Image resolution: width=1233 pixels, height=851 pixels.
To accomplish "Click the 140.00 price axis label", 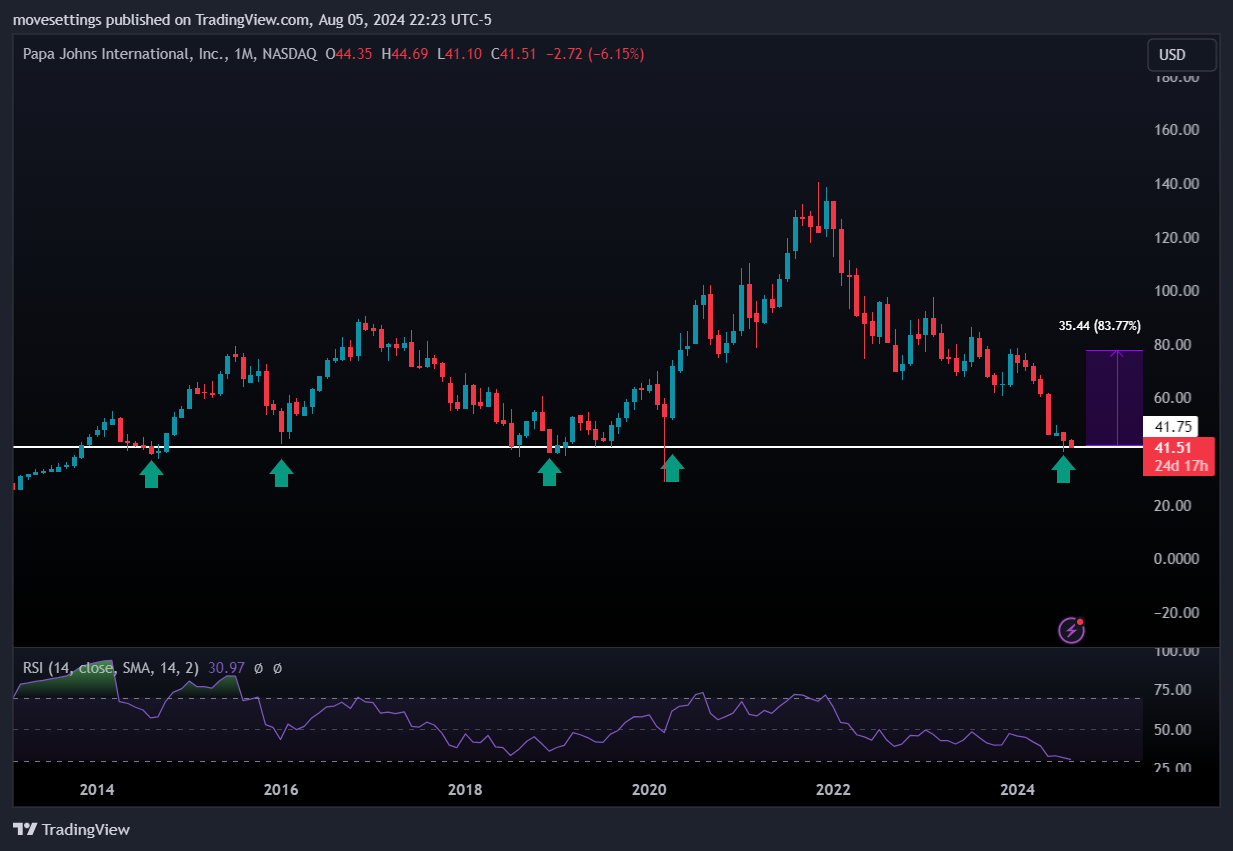I will (1175, 184).
